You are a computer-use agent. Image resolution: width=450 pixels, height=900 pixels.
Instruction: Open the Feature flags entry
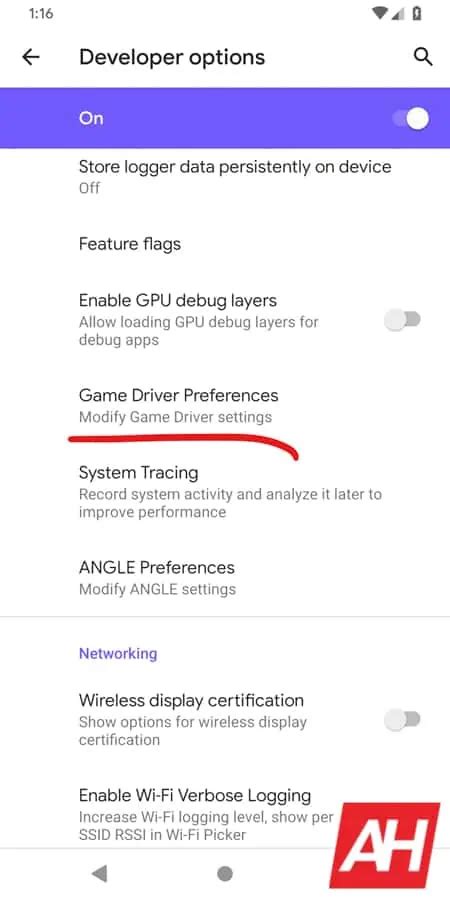coord(225,244)
